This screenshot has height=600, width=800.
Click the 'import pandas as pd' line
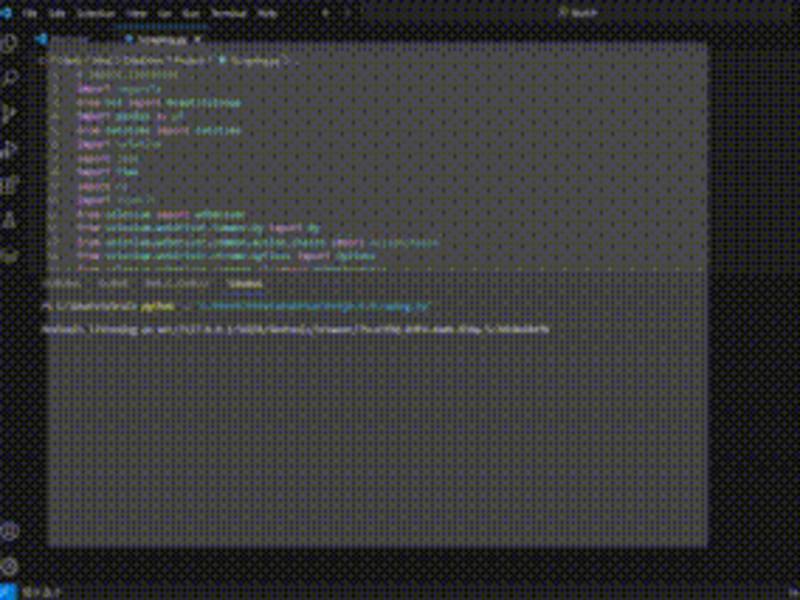tap(130, 117)
